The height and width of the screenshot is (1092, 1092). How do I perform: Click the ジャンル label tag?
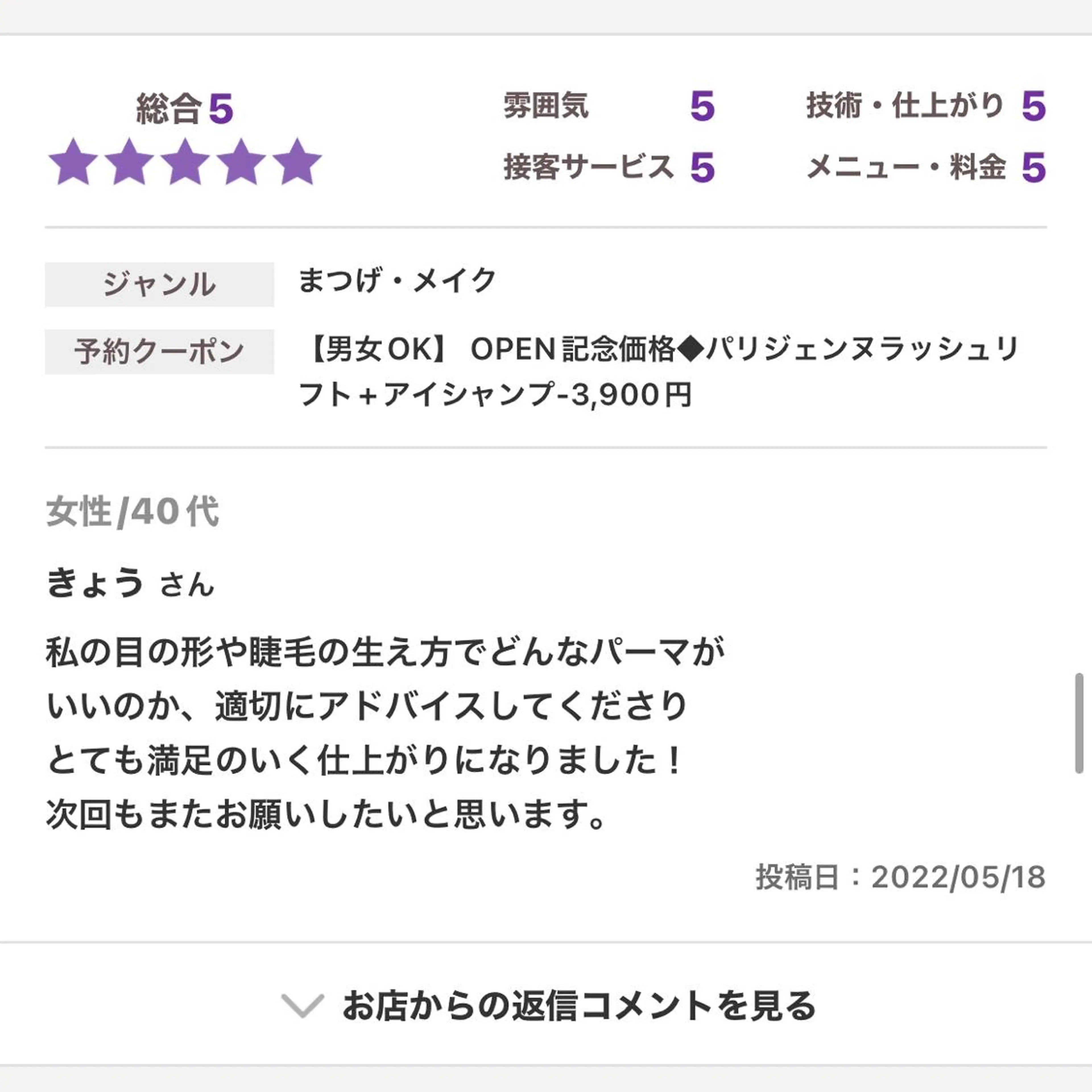[x=159, y=284]
